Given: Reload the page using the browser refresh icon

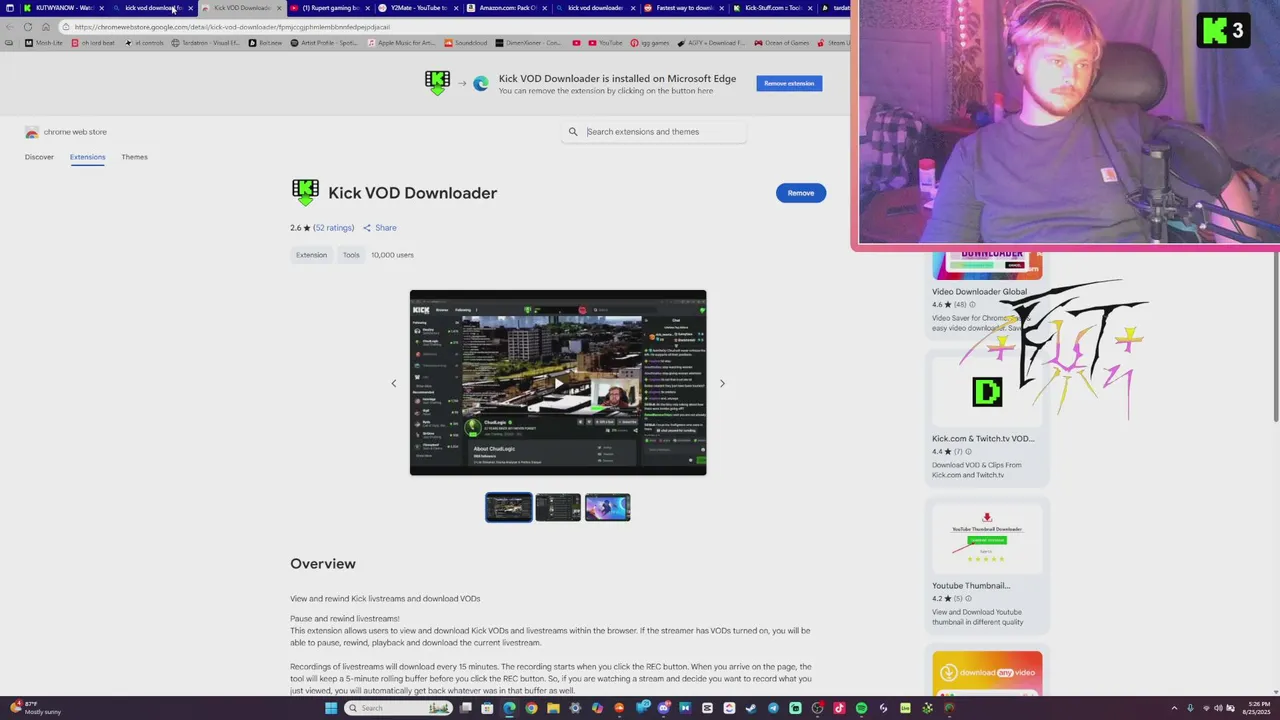Looking at the screenshot, I should pyautogui.click(x=28, y=27).
